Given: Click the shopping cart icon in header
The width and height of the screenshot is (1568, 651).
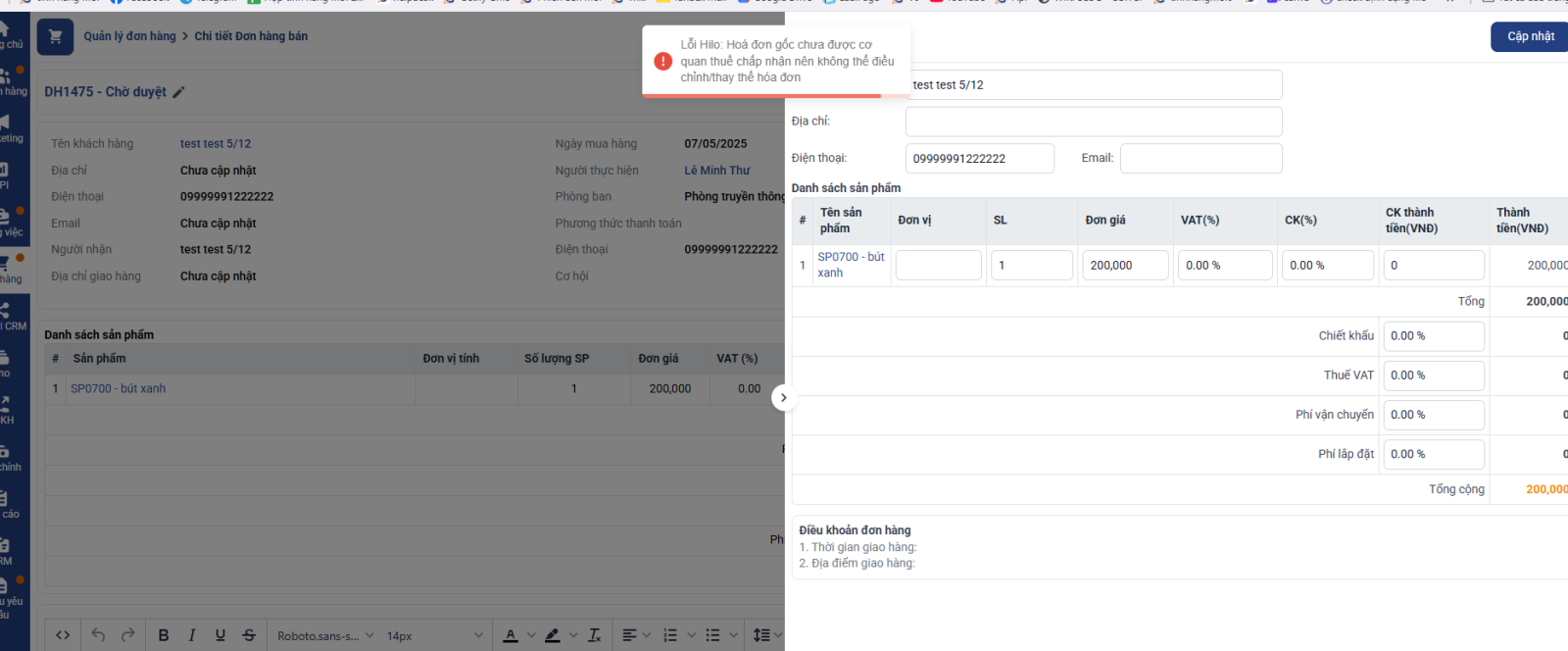Looking at the screenshot, I should tap(55, 36).
